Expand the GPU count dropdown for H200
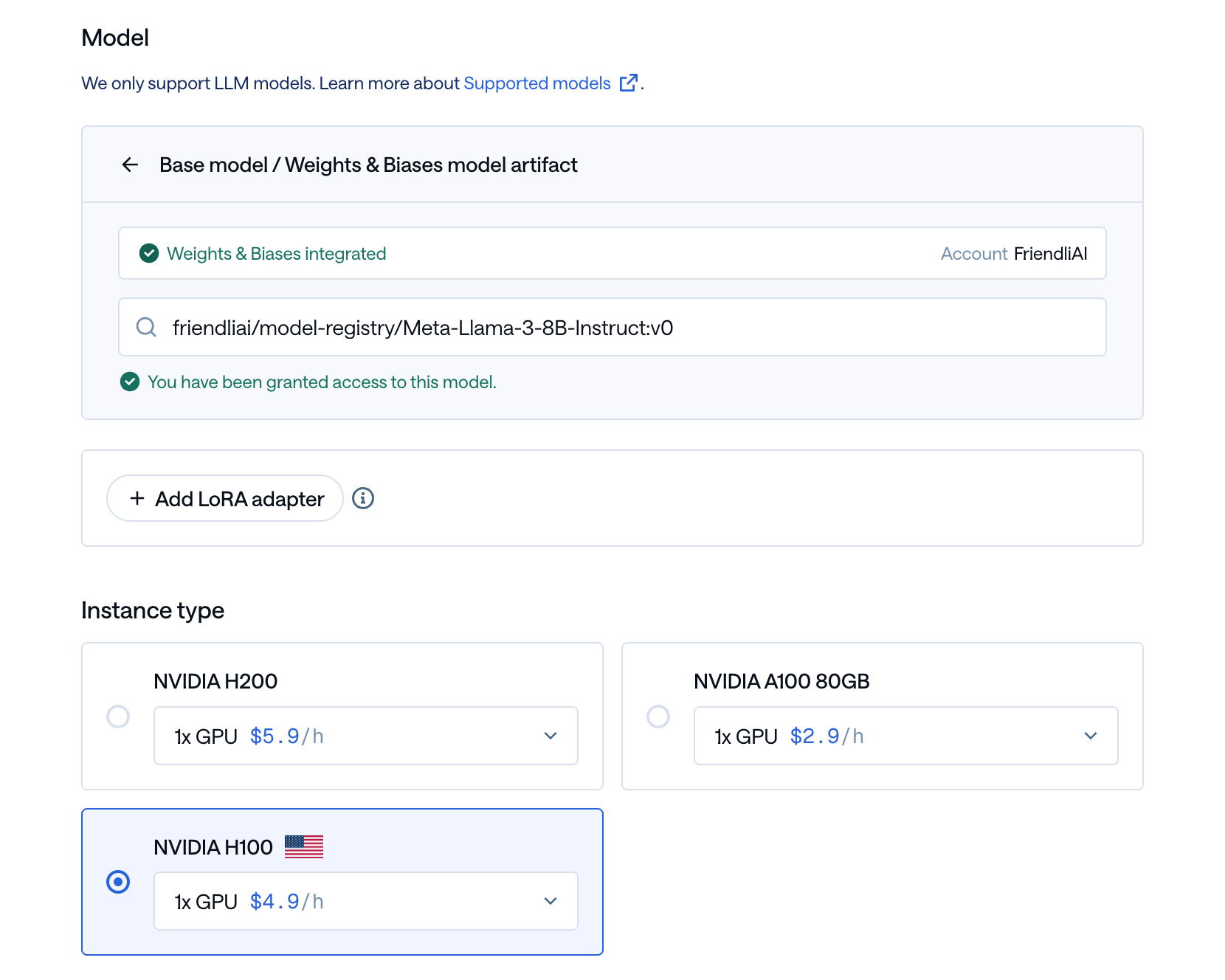The height and width of the screenshot is (980, 1225). pos(550,736)
